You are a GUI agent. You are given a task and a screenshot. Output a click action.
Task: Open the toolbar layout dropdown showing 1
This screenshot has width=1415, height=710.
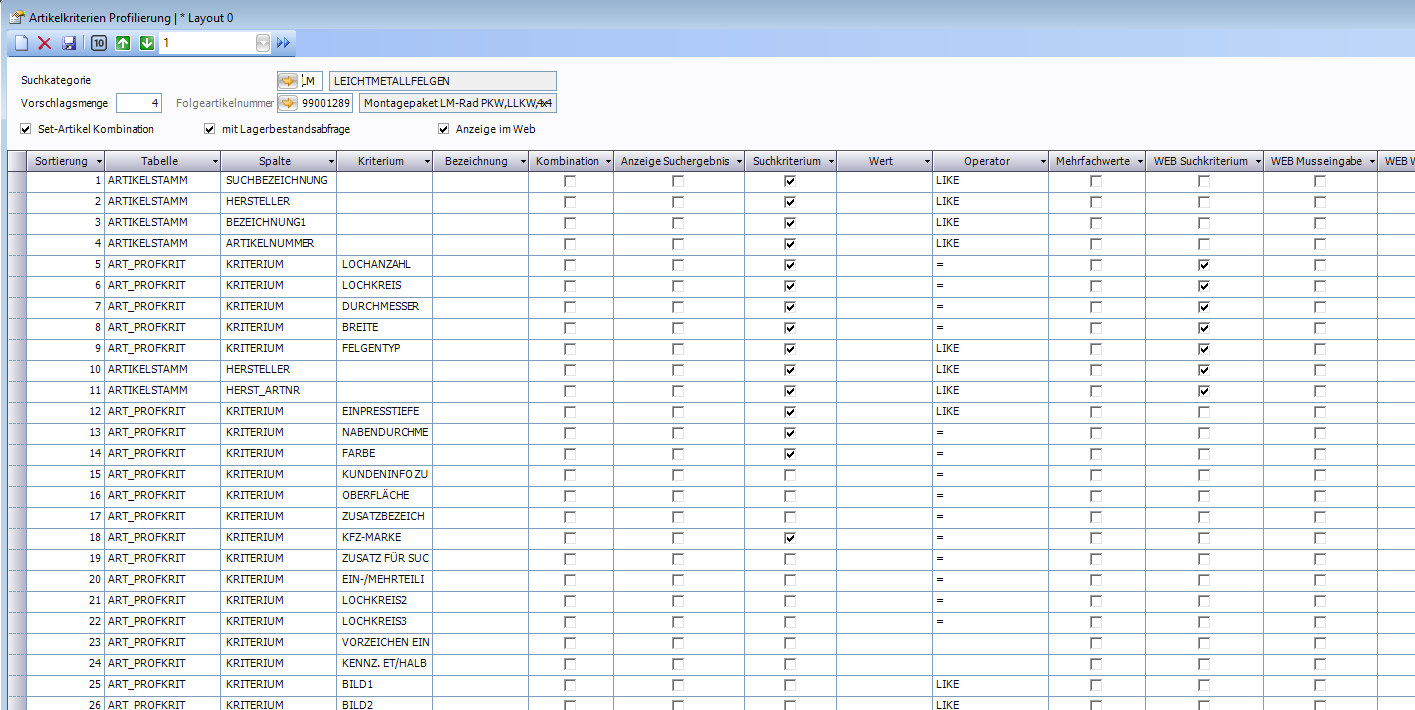pos(263,43)
